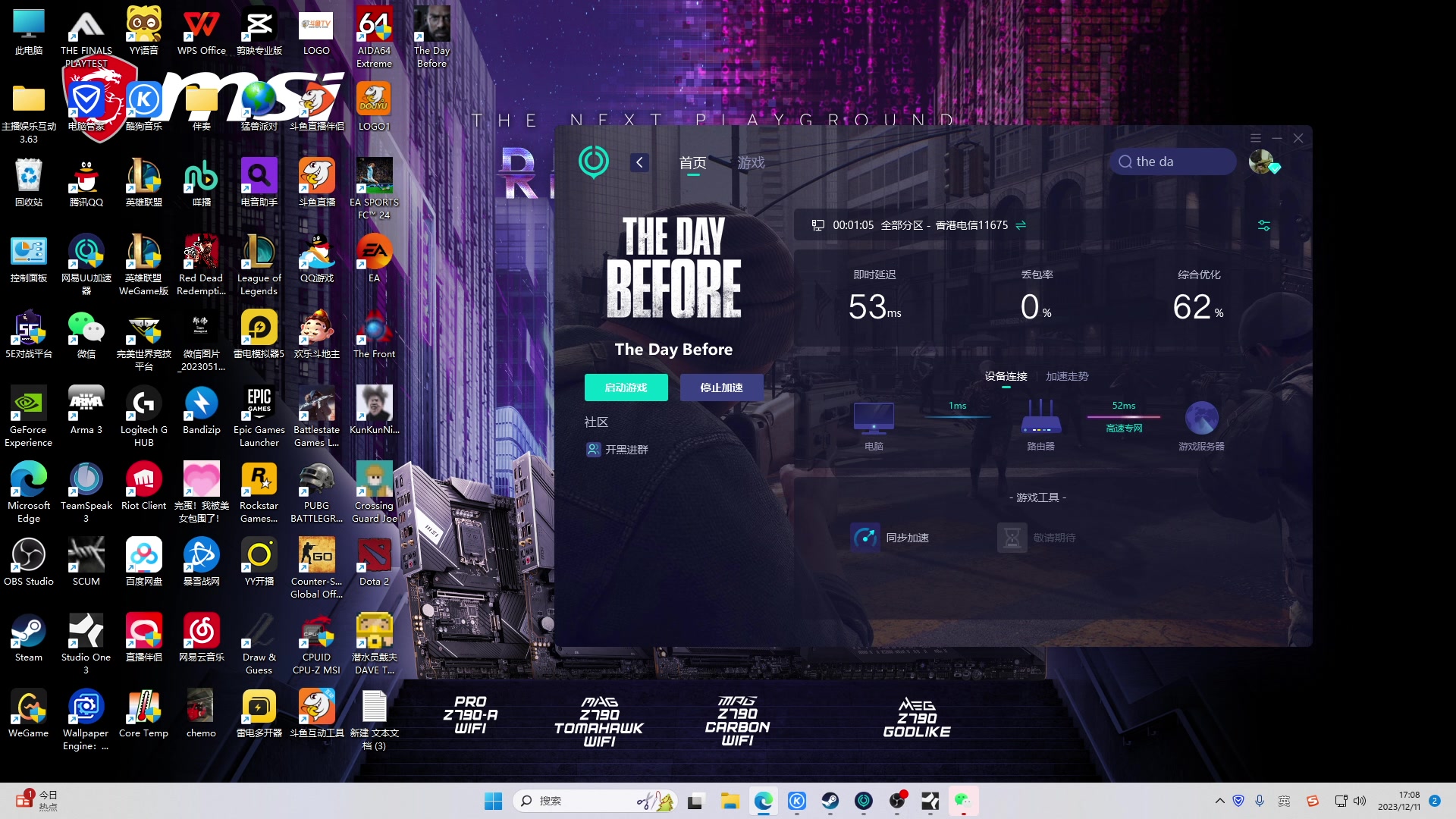Open the notification badge in the taskbar
The width and height of the screenshot is (1456, 819).
pos(1435,801)
